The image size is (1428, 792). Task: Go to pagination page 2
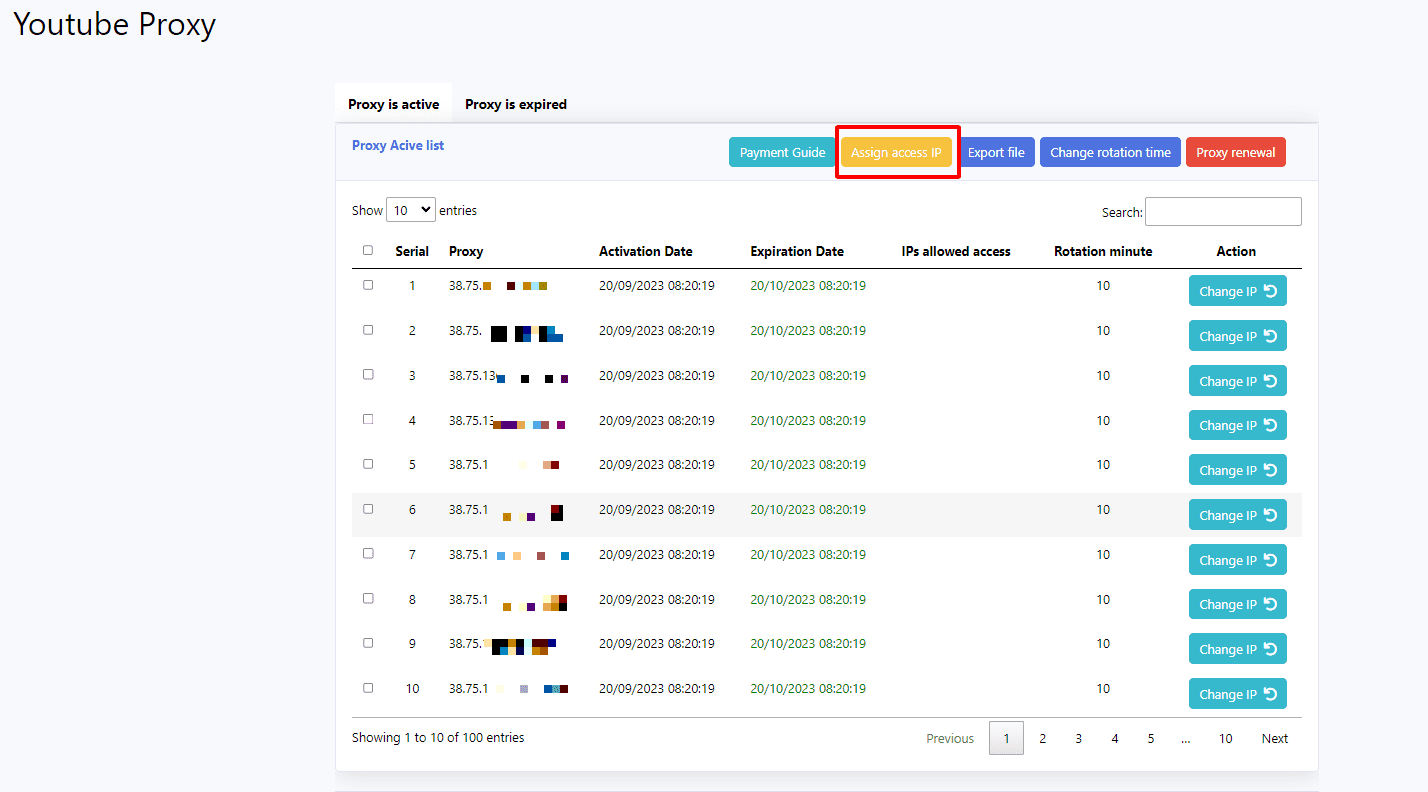tap(1042, 738)
